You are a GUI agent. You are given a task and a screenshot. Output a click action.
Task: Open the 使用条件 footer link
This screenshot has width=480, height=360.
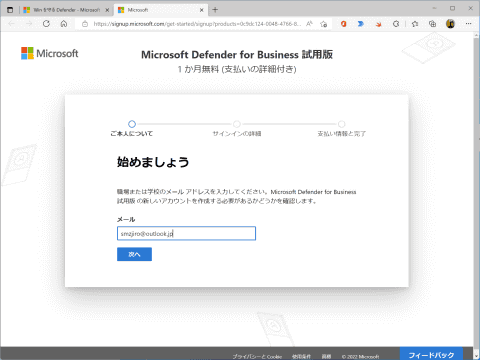tap(301, 356)
